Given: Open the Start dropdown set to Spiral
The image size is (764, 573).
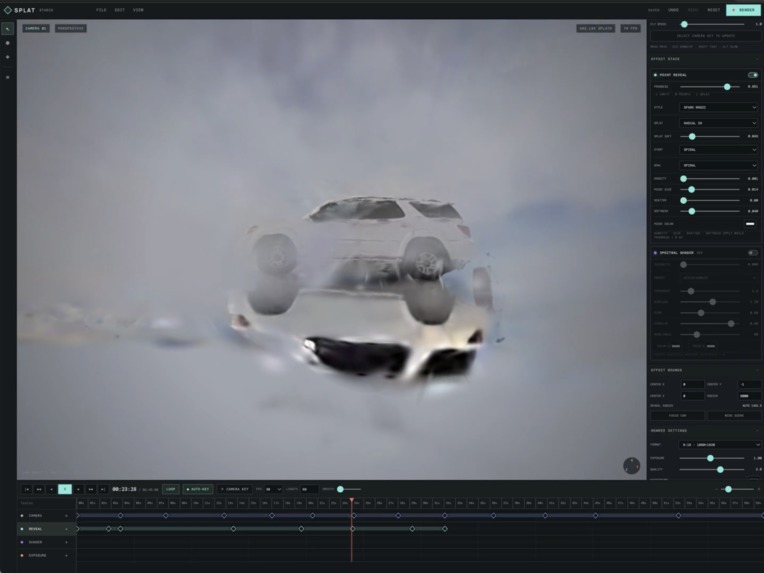Looking at the screenshot, I should pyautogui.click(x=719, y=150).
